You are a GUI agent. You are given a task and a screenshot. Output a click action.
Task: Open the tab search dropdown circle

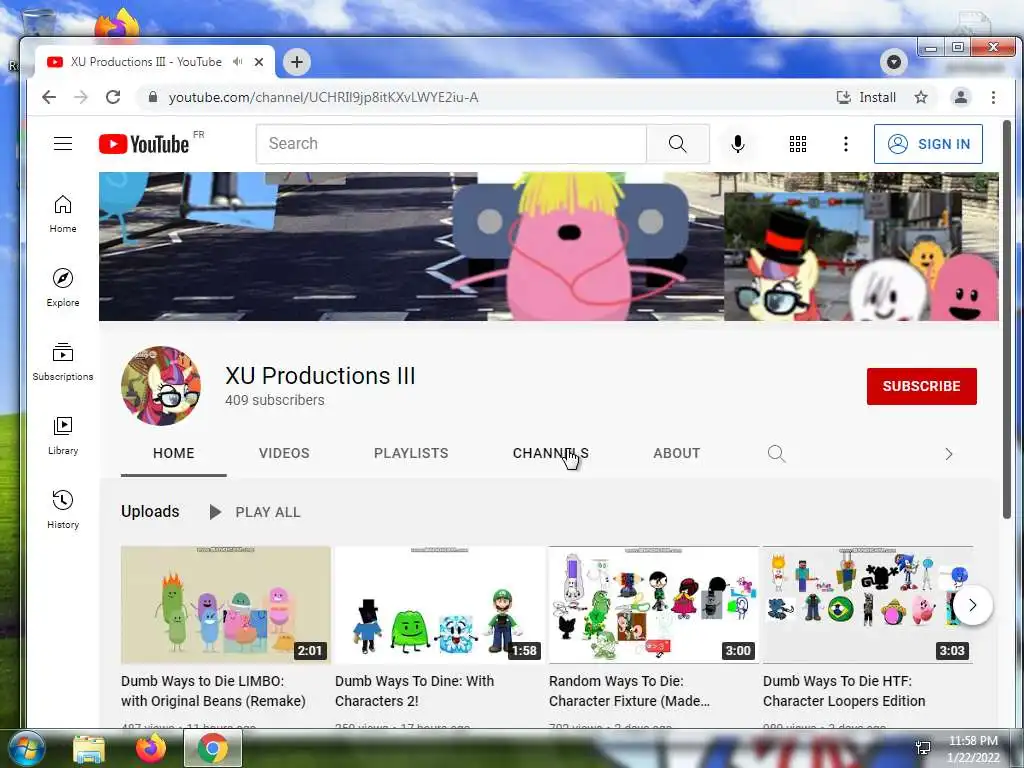[x=894, y=62]
